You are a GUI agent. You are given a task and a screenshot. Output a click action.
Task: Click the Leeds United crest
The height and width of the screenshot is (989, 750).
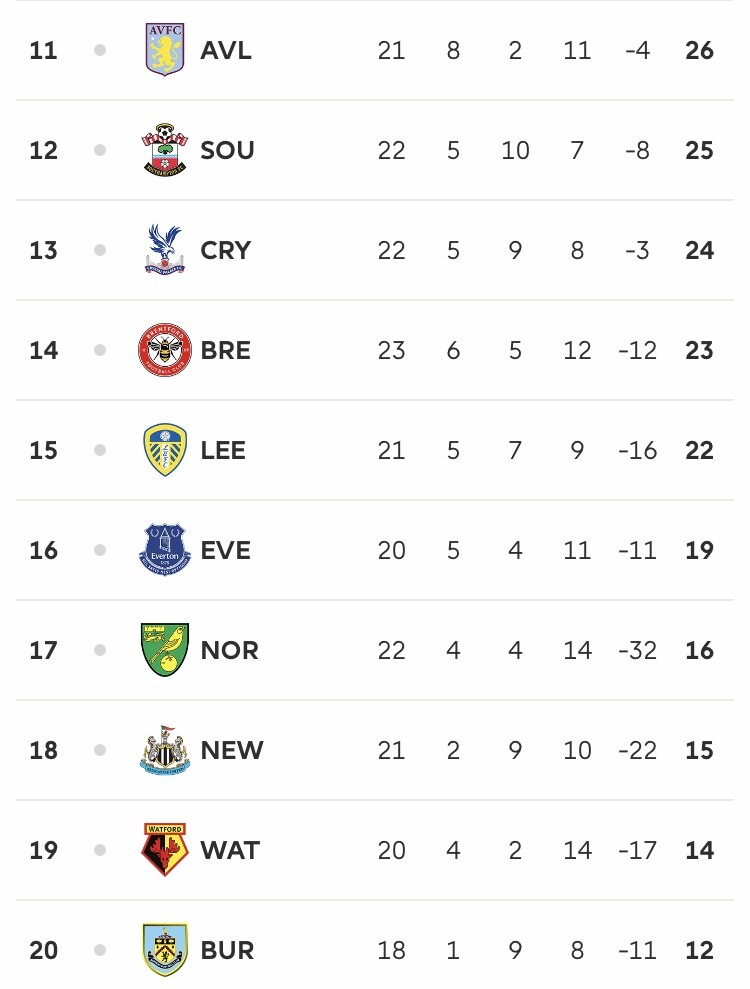[x=165, y=450]
